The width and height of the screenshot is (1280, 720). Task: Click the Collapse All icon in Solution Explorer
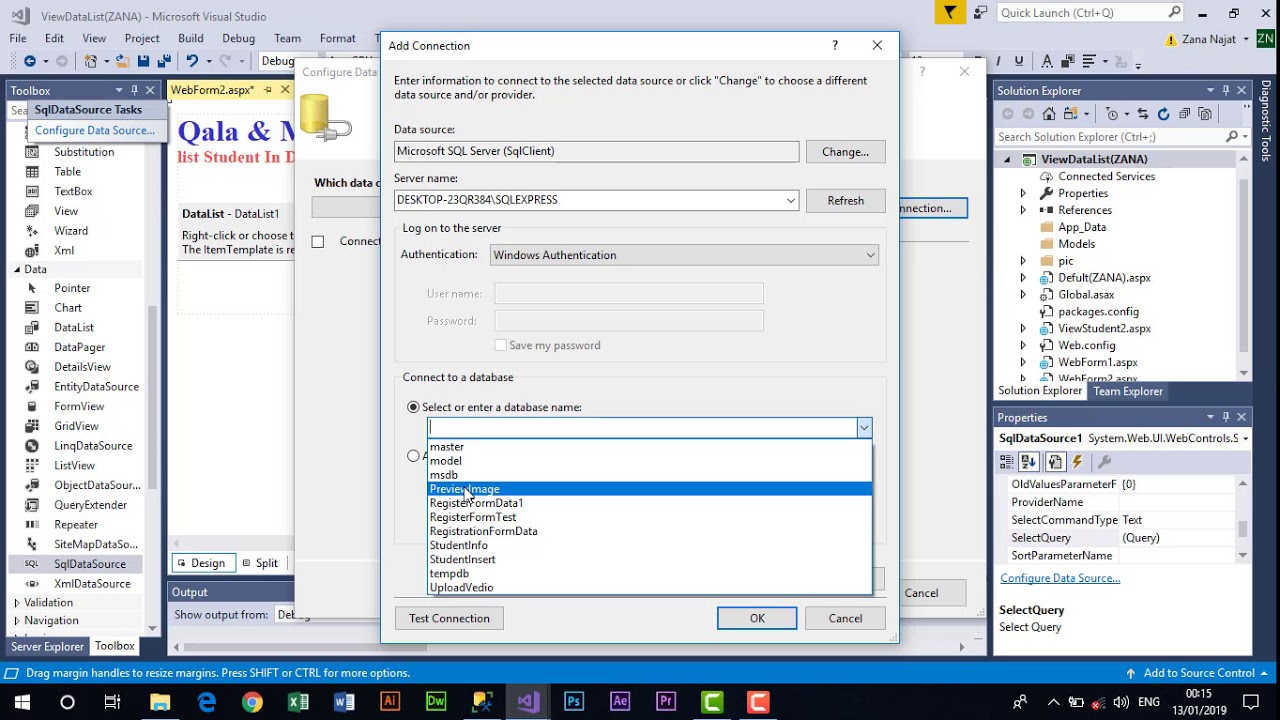[x=1184, y=114]
